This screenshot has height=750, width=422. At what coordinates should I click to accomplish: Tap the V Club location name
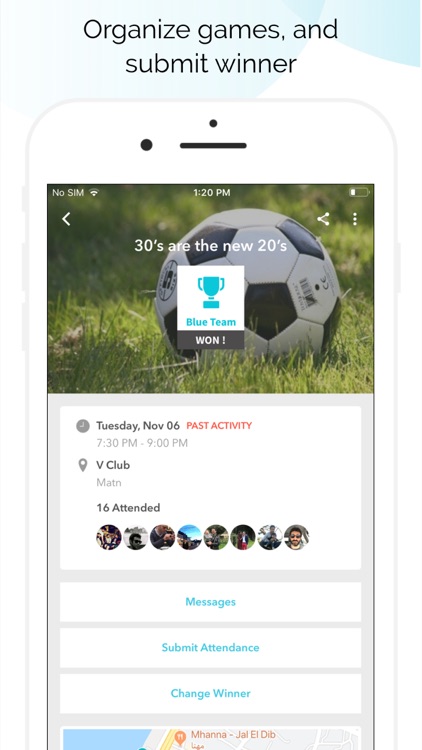113,465
